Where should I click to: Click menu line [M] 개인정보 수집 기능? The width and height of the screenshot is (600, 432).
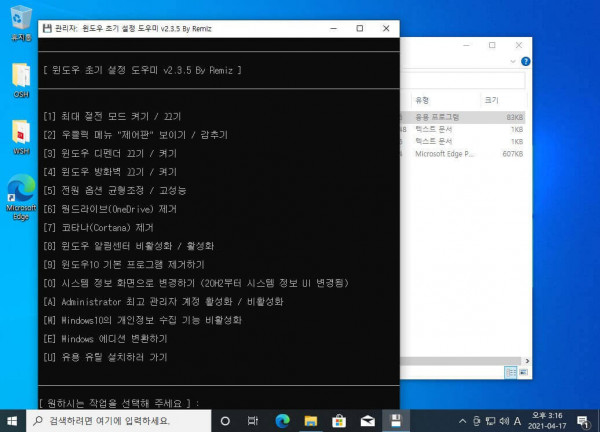tap(142, 320)
